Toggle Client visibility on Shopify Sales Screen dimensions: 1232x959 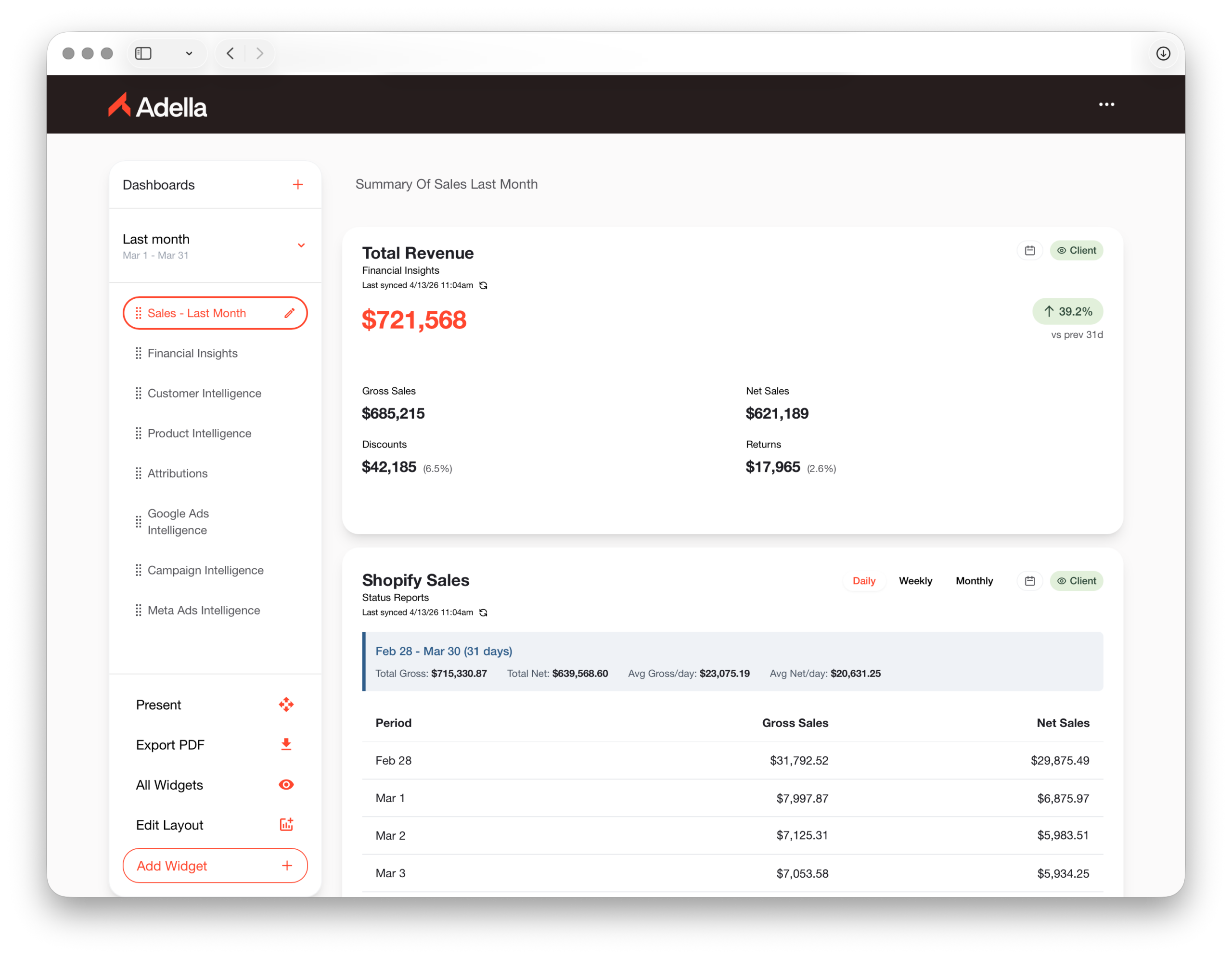1076,581
